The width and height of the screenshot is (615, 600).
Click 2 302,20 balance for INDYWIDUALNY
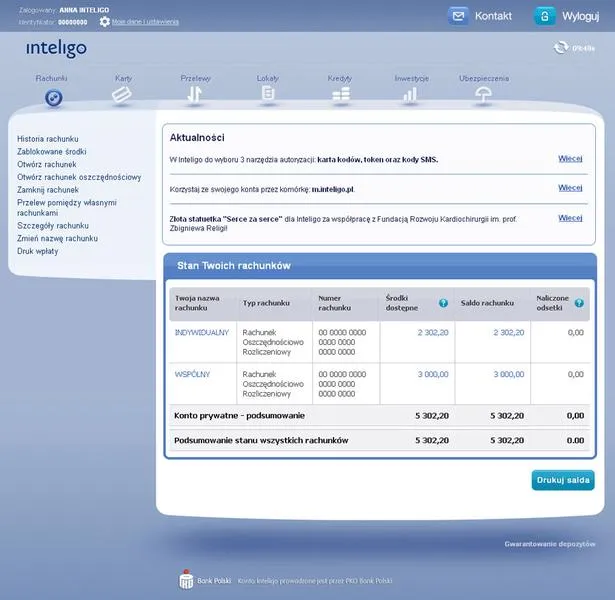[508, 333]
